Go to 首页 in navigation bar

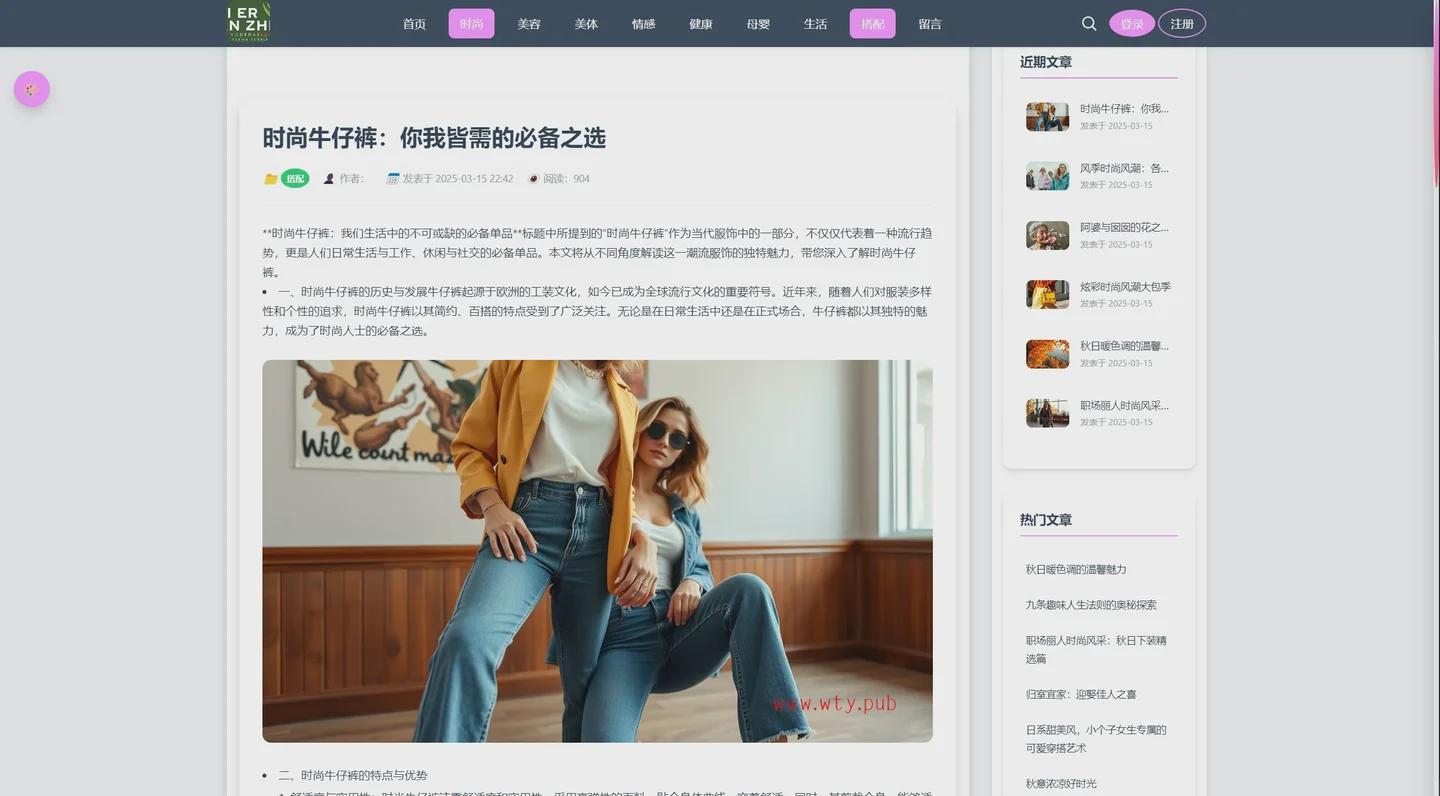click(x=414, y=24)
